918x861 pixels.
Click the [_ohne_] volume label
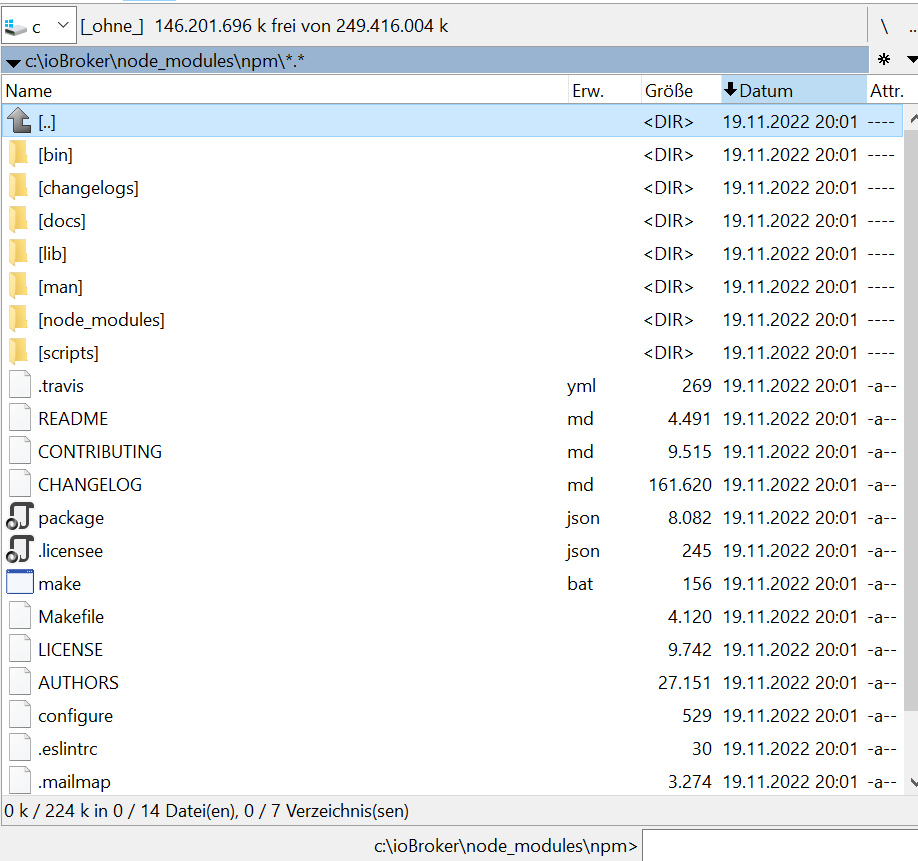coord(112,26)
